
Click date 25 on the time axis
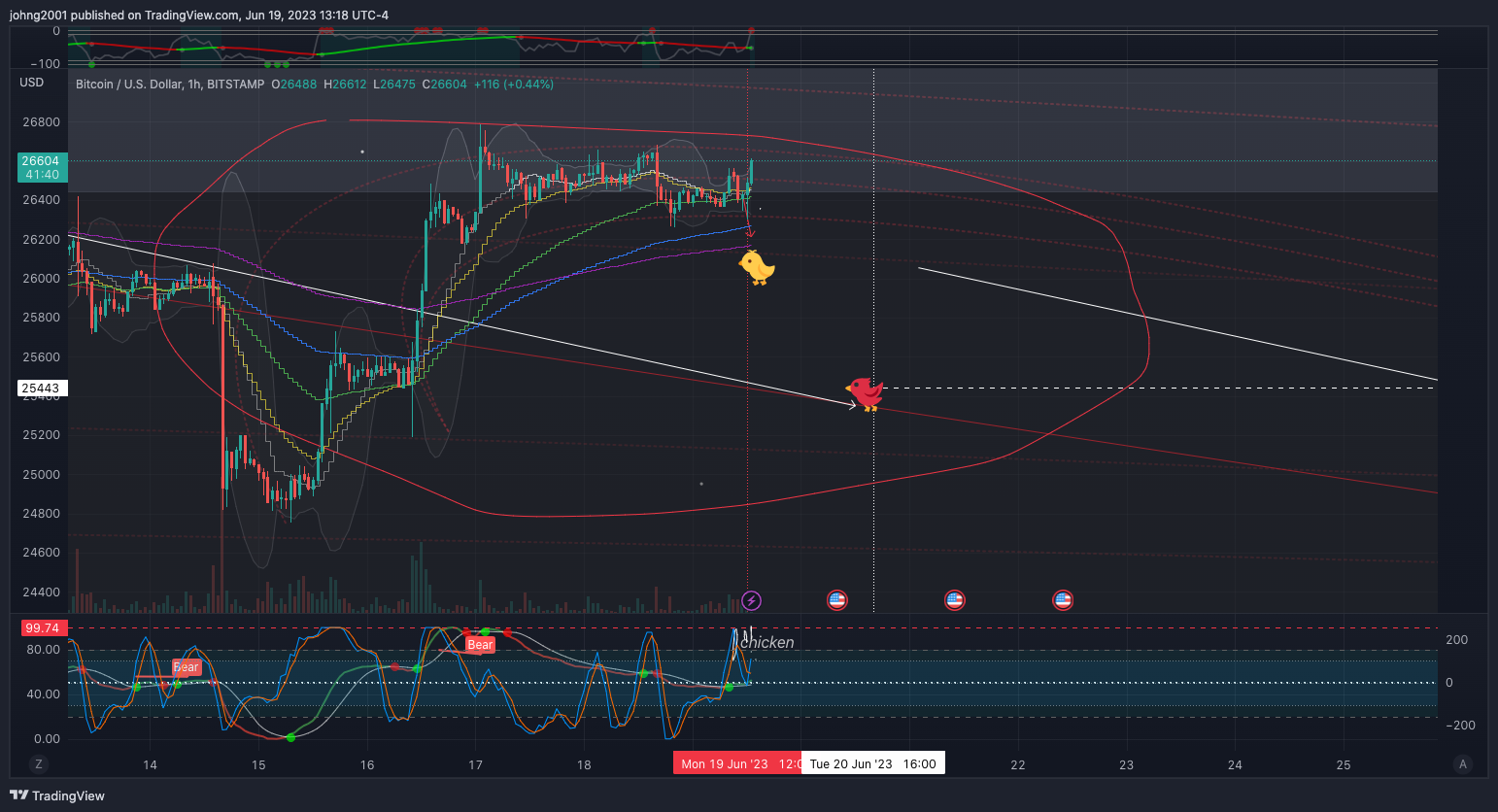click(x=1344, y=764)
